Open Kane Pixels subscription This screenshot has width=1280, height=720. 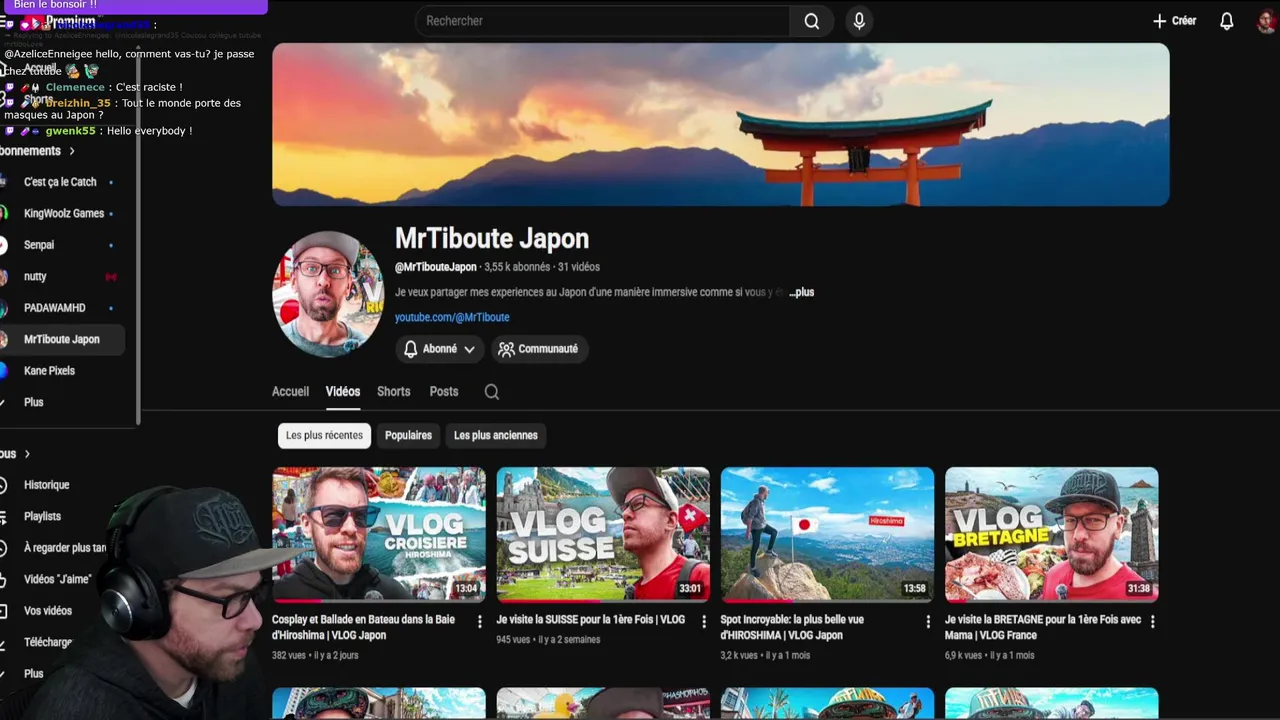click(62, 371)
